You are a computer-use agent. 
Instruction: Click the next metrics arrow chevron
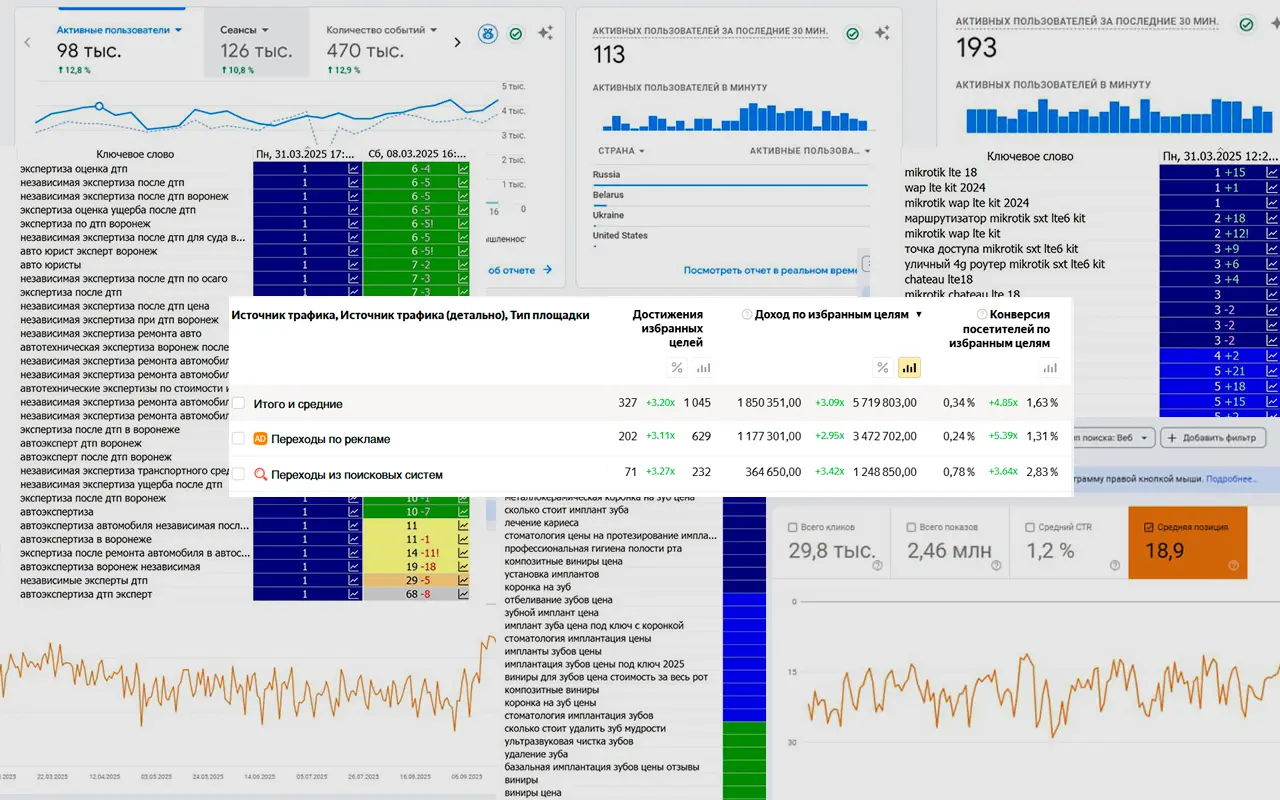457,42
